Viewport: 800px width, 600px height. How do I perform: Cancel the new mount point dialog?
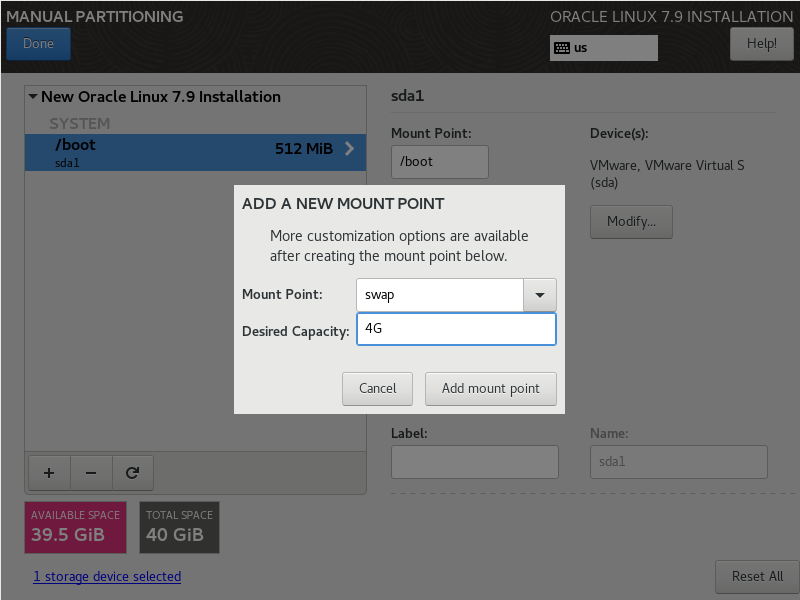click(x=377, y=389)
